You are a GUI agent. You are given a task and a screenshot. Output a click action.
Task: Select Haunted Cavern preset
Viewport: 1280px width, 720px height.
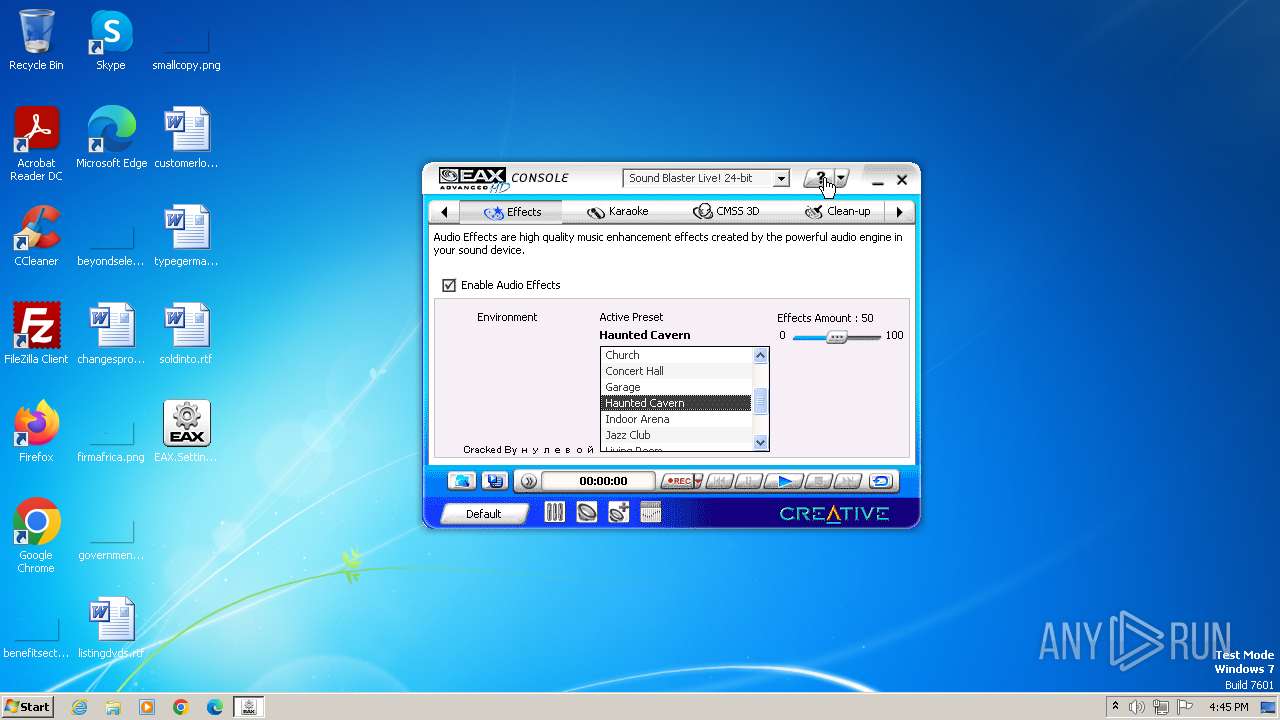(676, 403)
